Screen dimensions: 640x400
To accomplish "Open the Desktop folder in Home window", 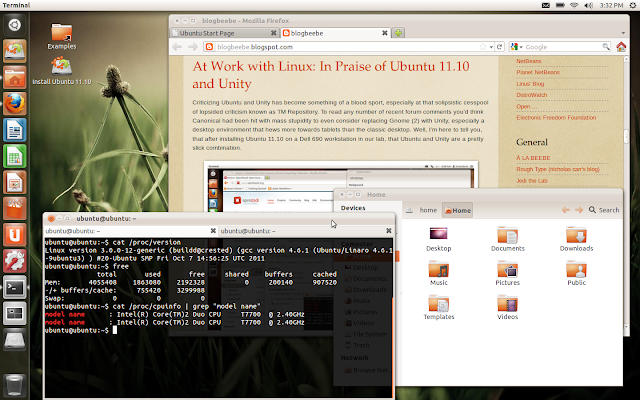I will tap(438, 240).
